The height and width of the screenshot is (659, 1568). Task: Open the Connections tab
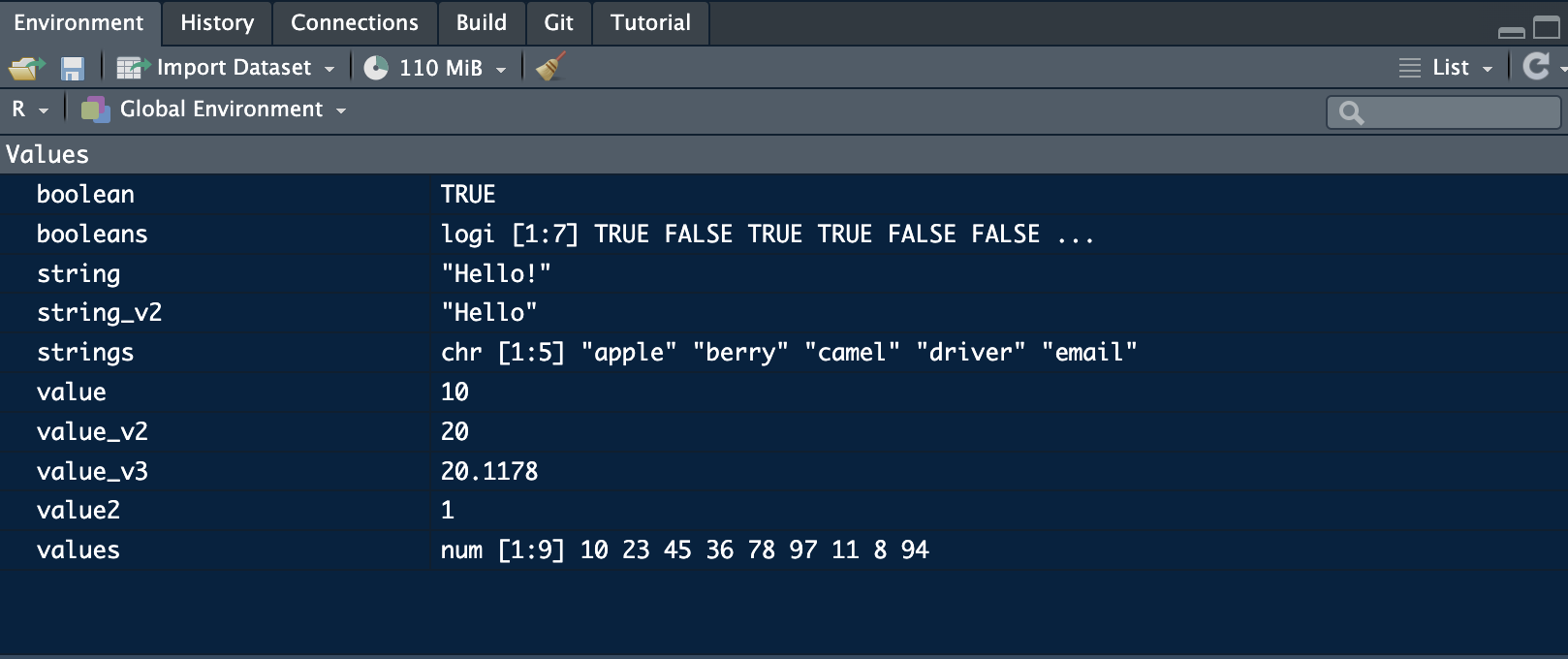coord(355,23)
